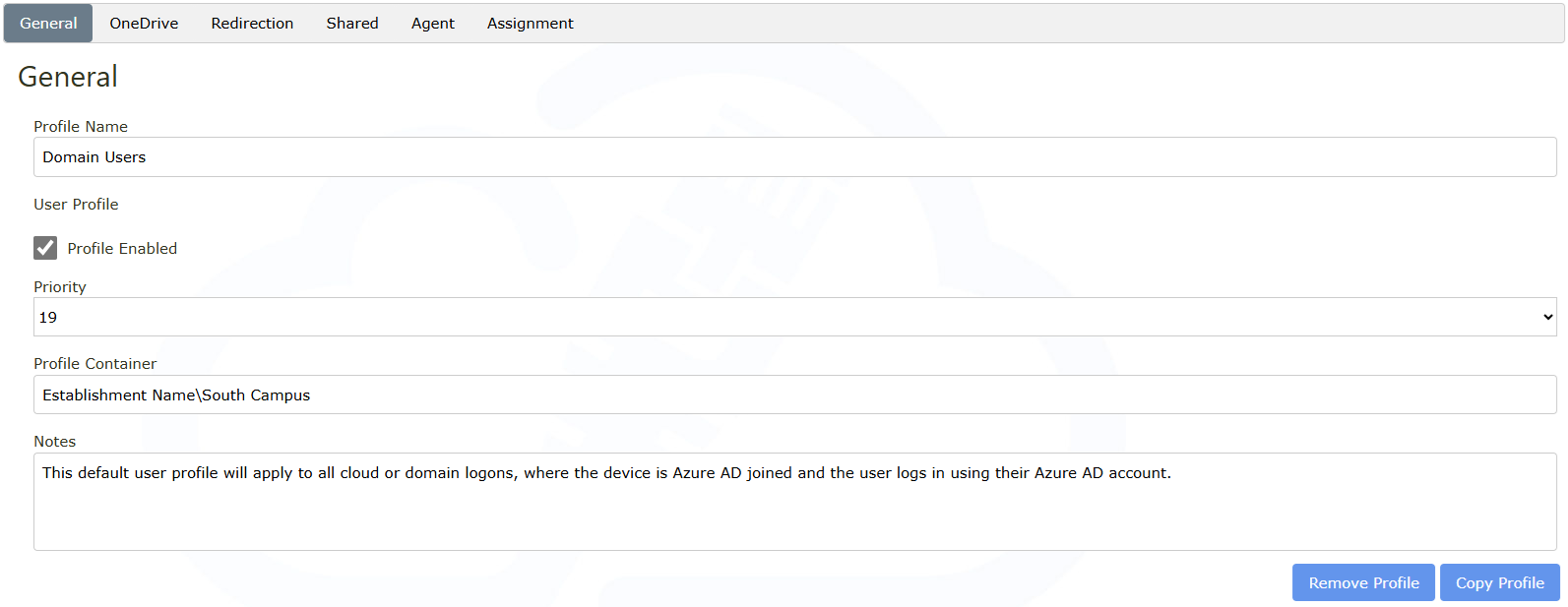Click the Remove Profile button
Screen dimensions: 1568x607
1363,582
